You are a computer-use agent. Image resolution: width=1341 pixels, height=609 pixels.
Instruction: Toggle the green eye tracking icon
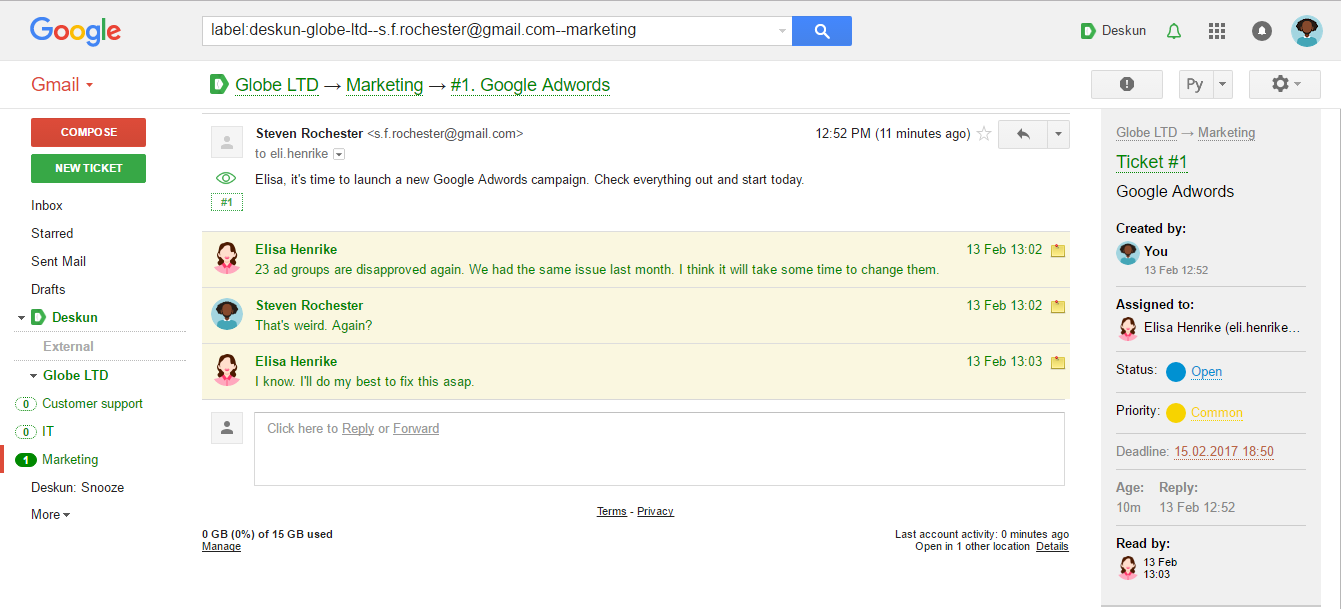point(226,178)
